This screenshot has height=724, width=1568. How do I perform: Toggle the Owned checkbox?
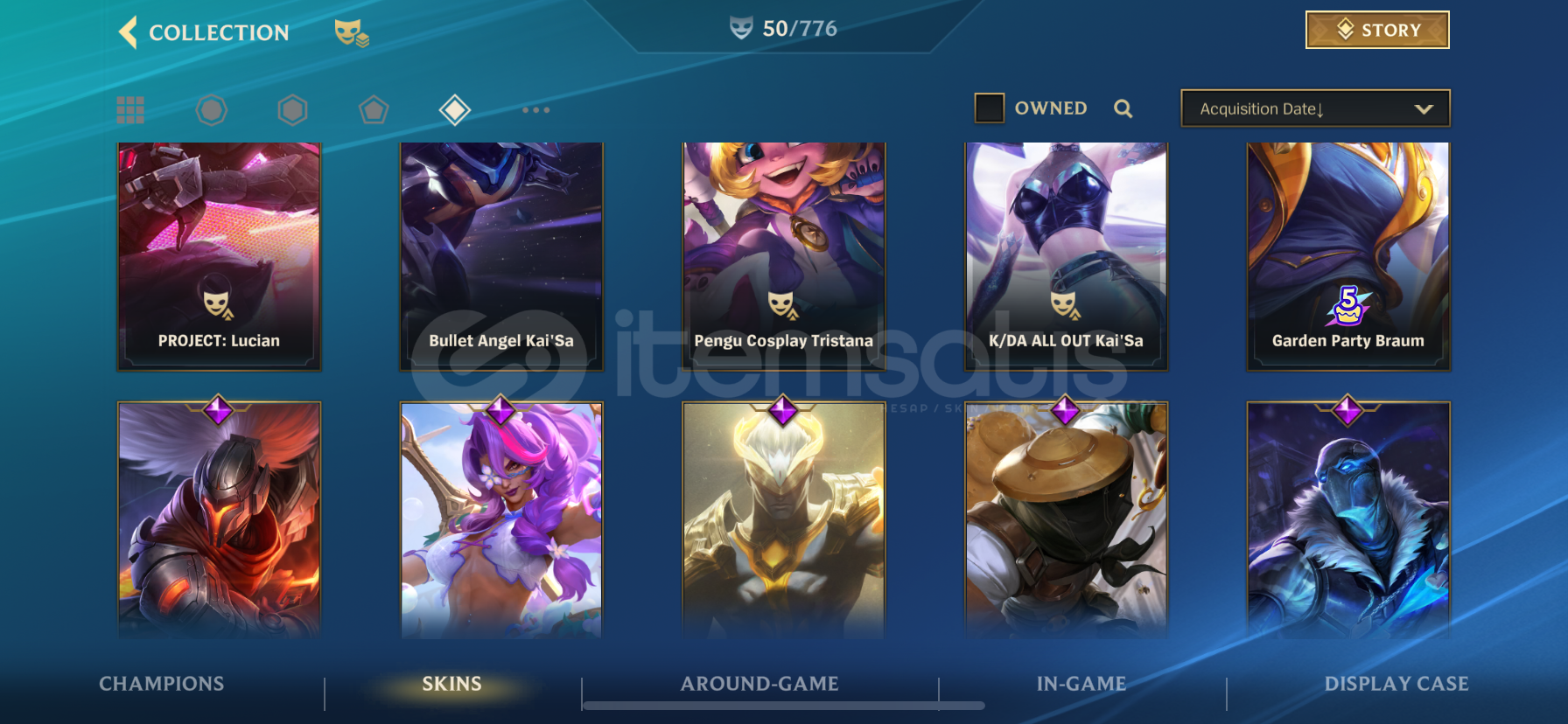(990, 108)
